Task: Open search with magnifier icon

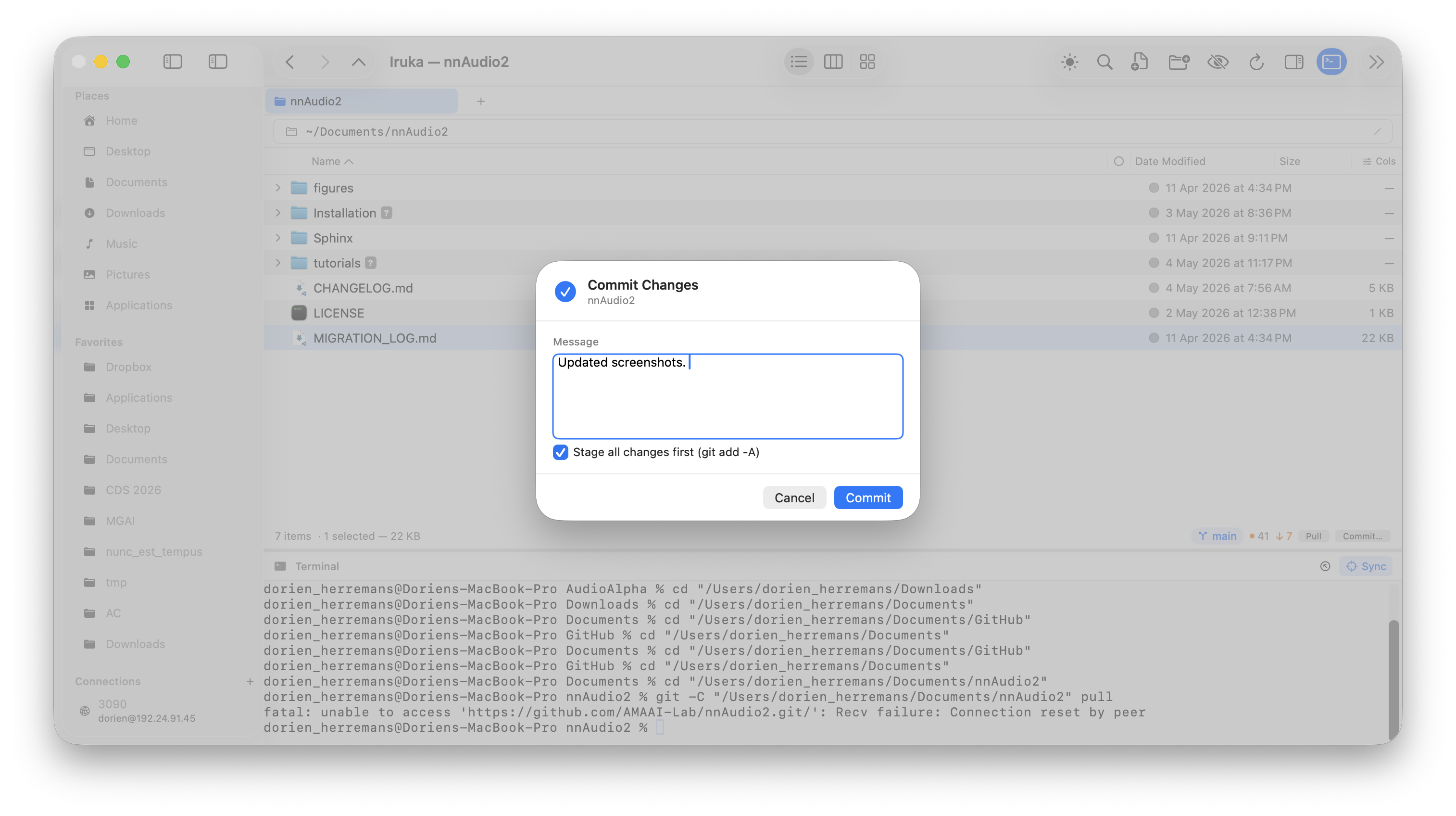Action: click(x=1105, y=62)
